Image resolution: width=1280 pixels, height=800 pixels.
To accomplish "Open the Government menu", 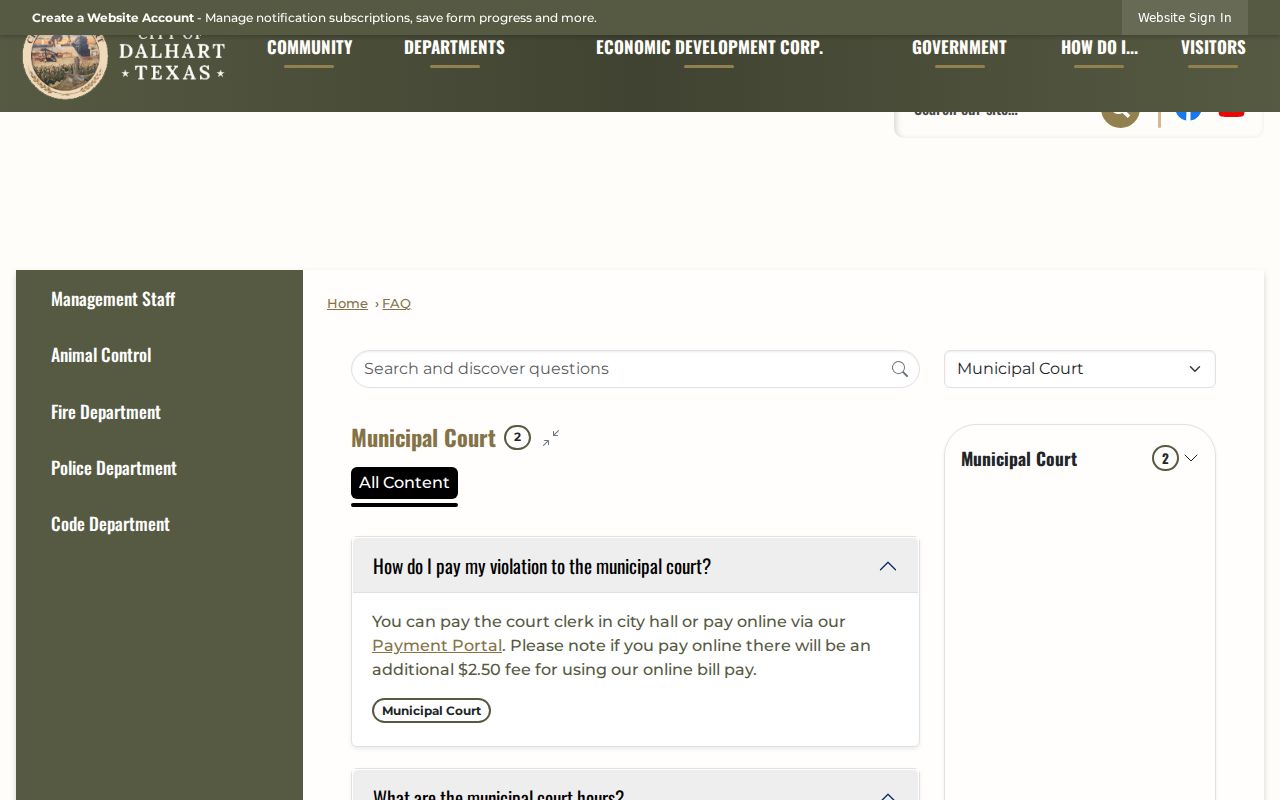I will tap(959, 48).
